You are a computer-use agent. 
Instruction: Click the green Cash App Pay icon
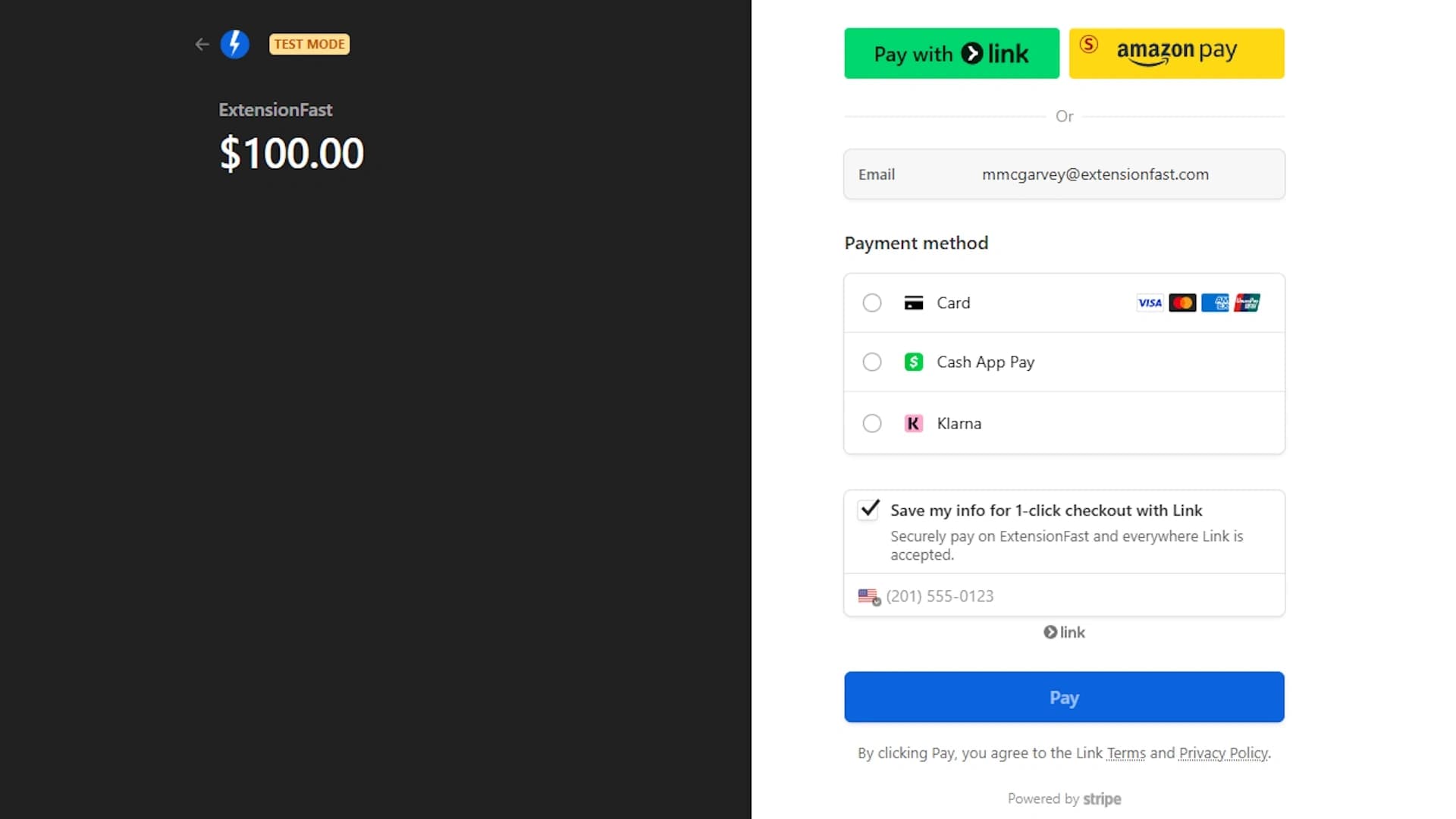(913, 362)
